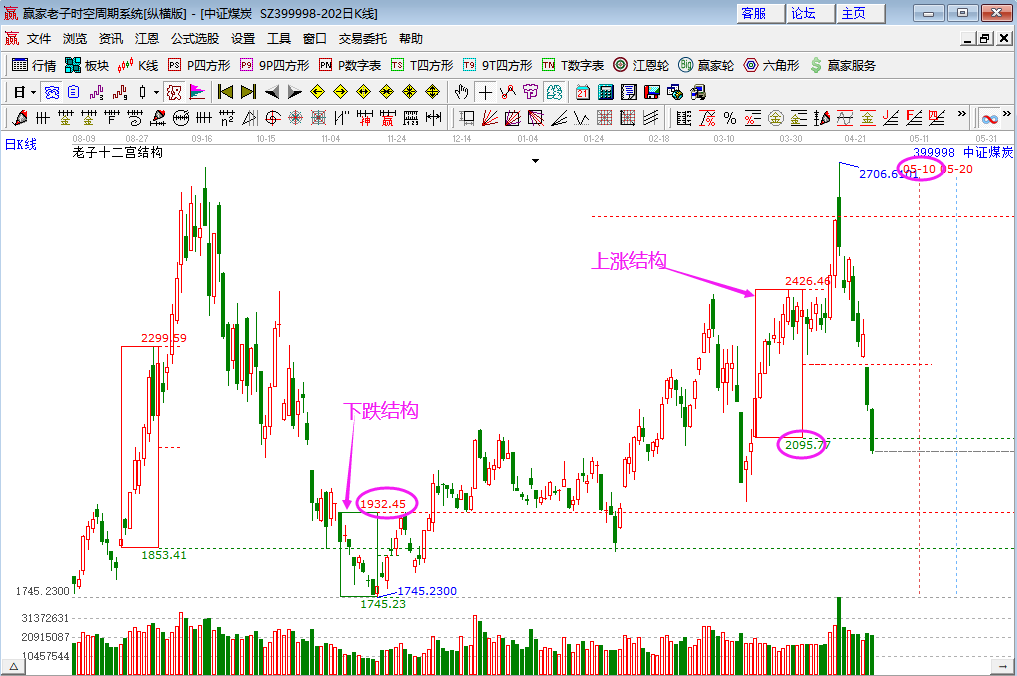This screenshot has height=676, width=1017.
Task: Open the 公式选股 menu
Action: click(x=195, y=39)
